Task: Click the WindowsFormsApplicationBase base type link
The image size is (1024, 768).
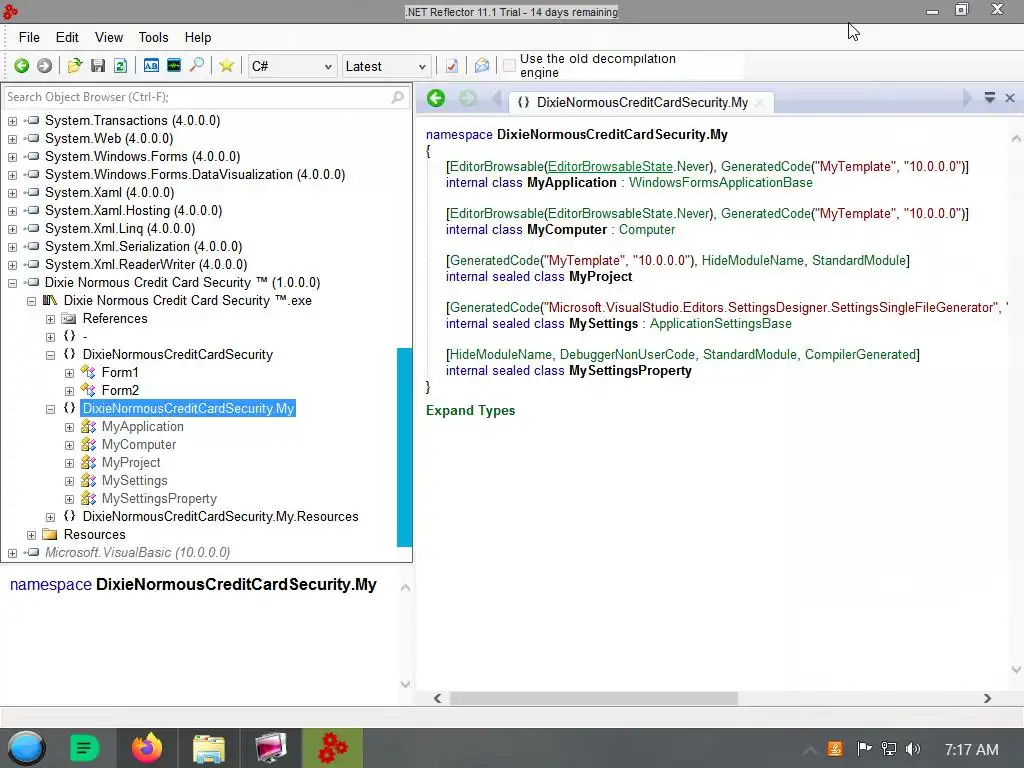Action: tap(720, 182)
